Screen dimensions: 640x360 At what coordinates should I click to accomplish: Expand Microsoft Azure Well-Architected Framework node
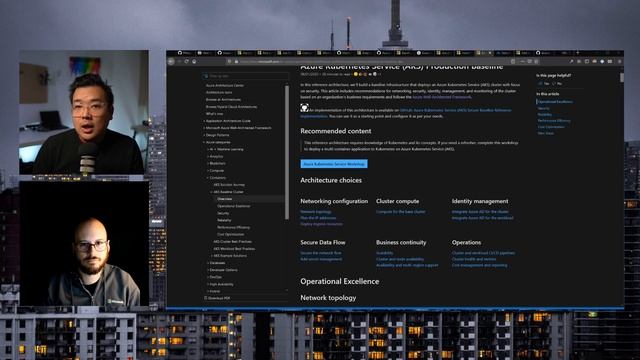204,128
